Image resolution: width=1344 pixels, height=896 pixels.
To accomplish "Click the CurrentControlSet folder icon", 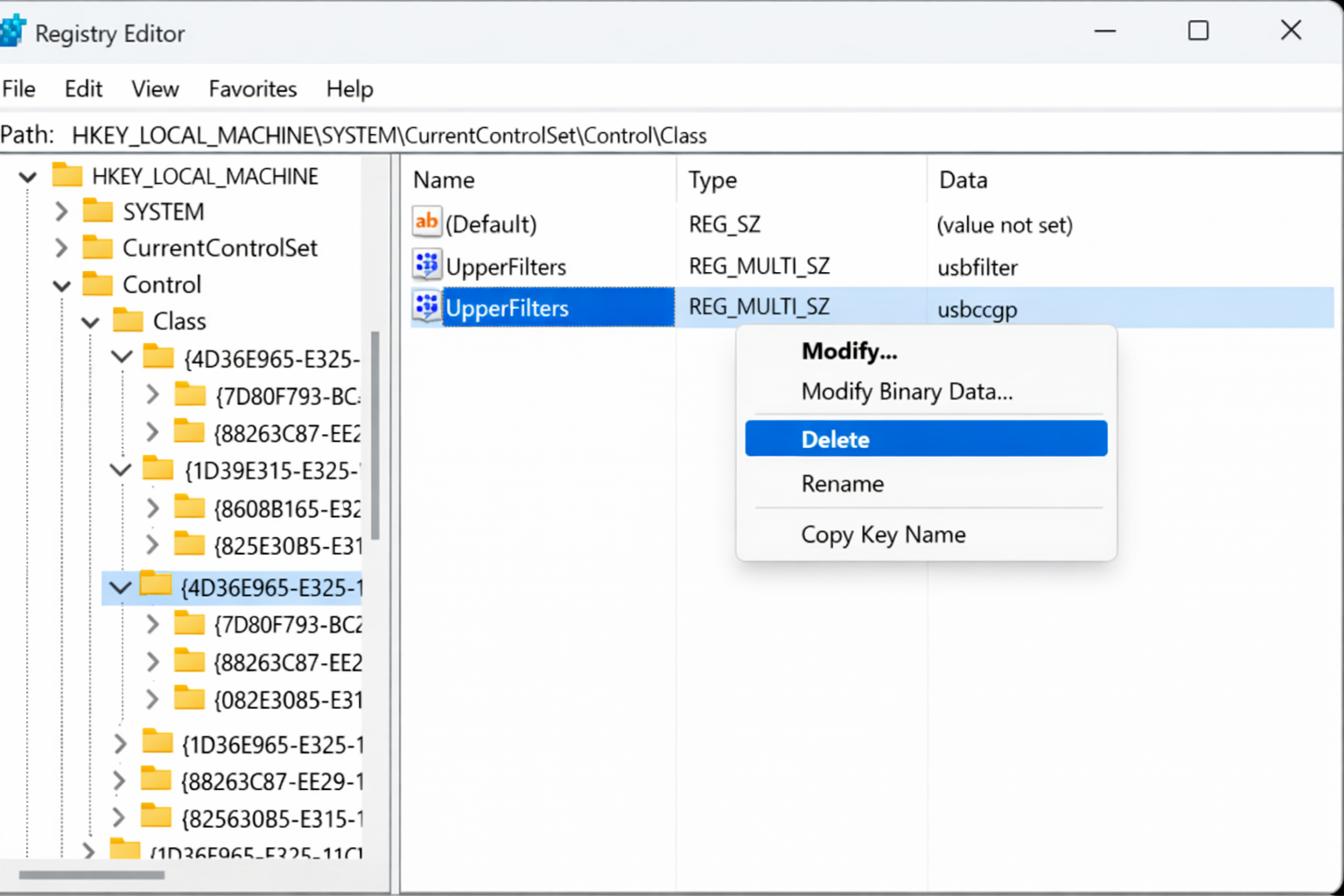I will point(98,248).
